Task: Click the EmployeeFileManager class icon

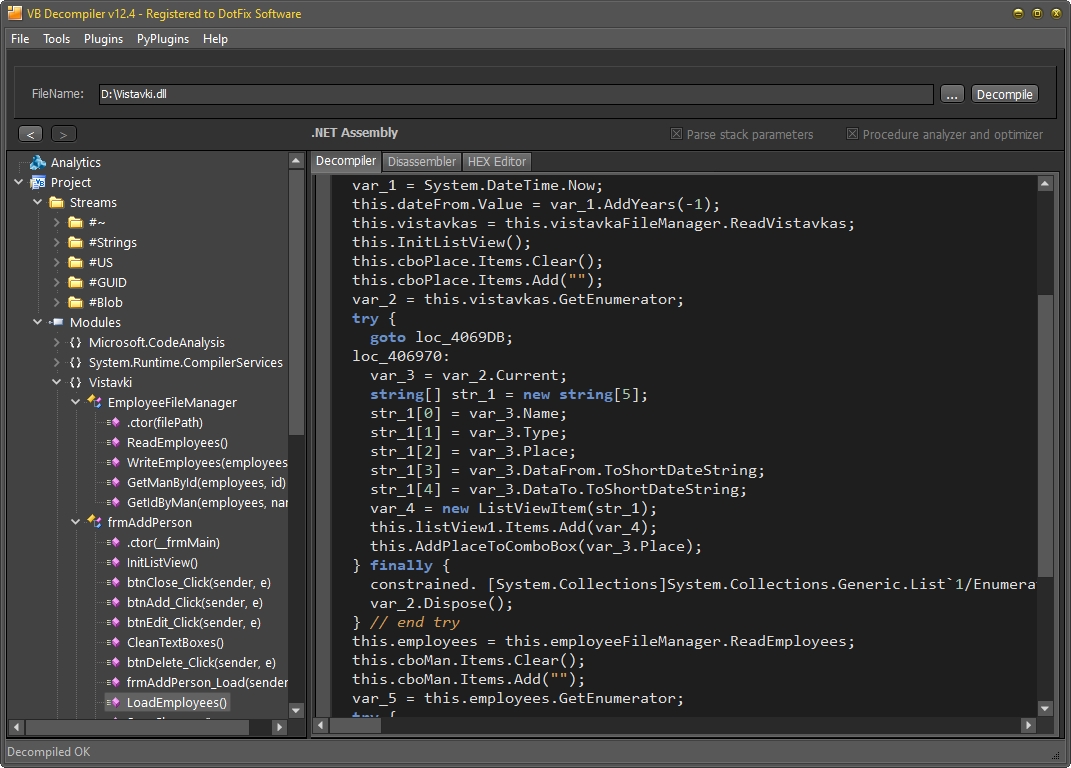Action: [94, 402]
